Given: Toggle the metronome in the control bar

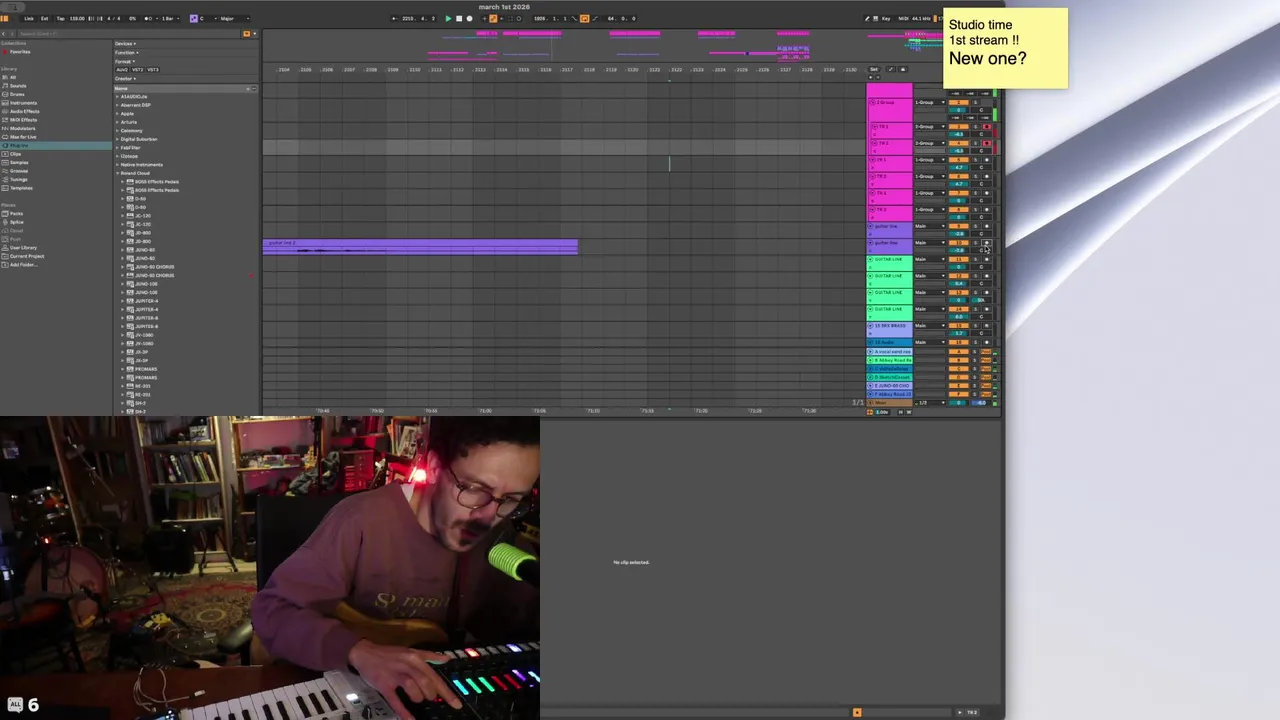Looking at the screenshot, I should click(148, 18).
